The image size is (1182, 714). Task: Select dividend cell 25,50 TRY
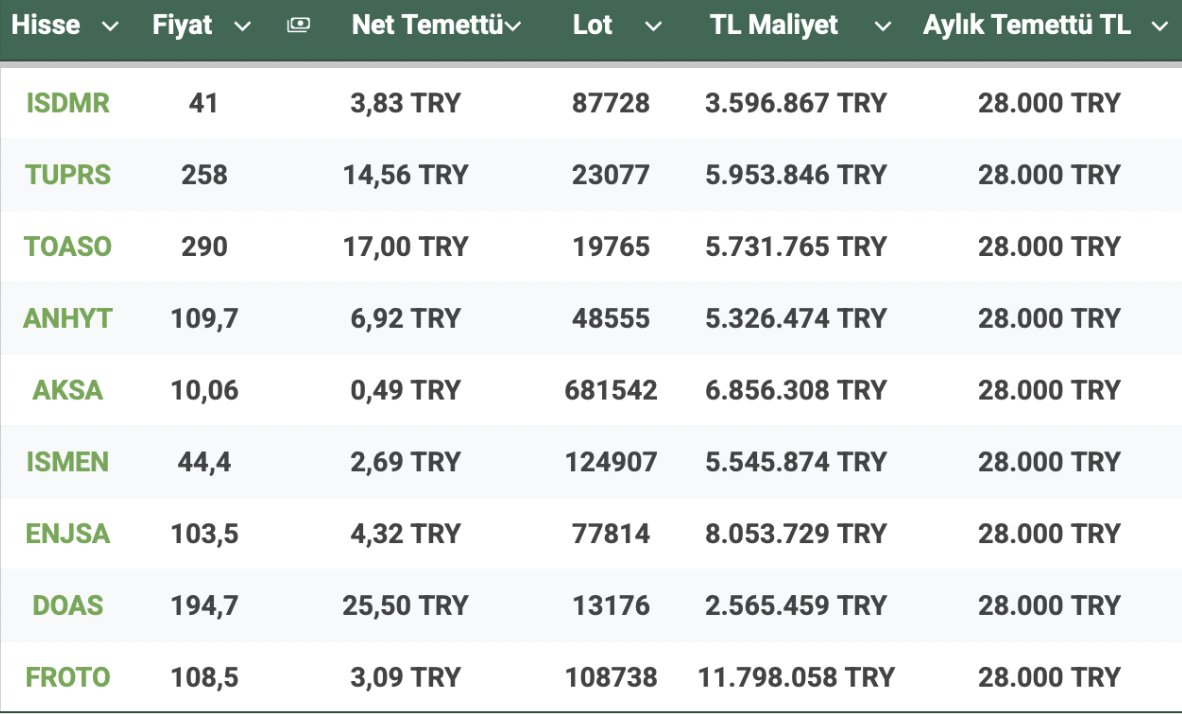[x=406, y=605]
